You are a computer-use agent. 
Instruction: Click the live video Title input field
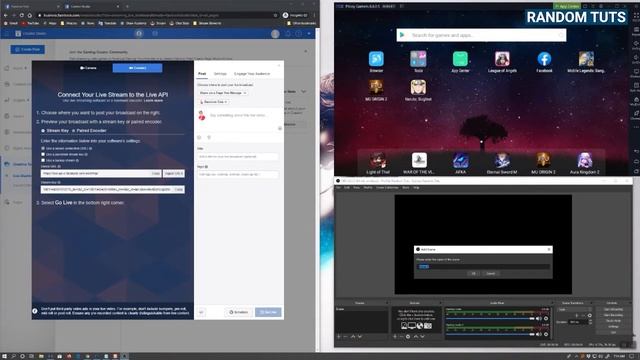pos(238,156)
